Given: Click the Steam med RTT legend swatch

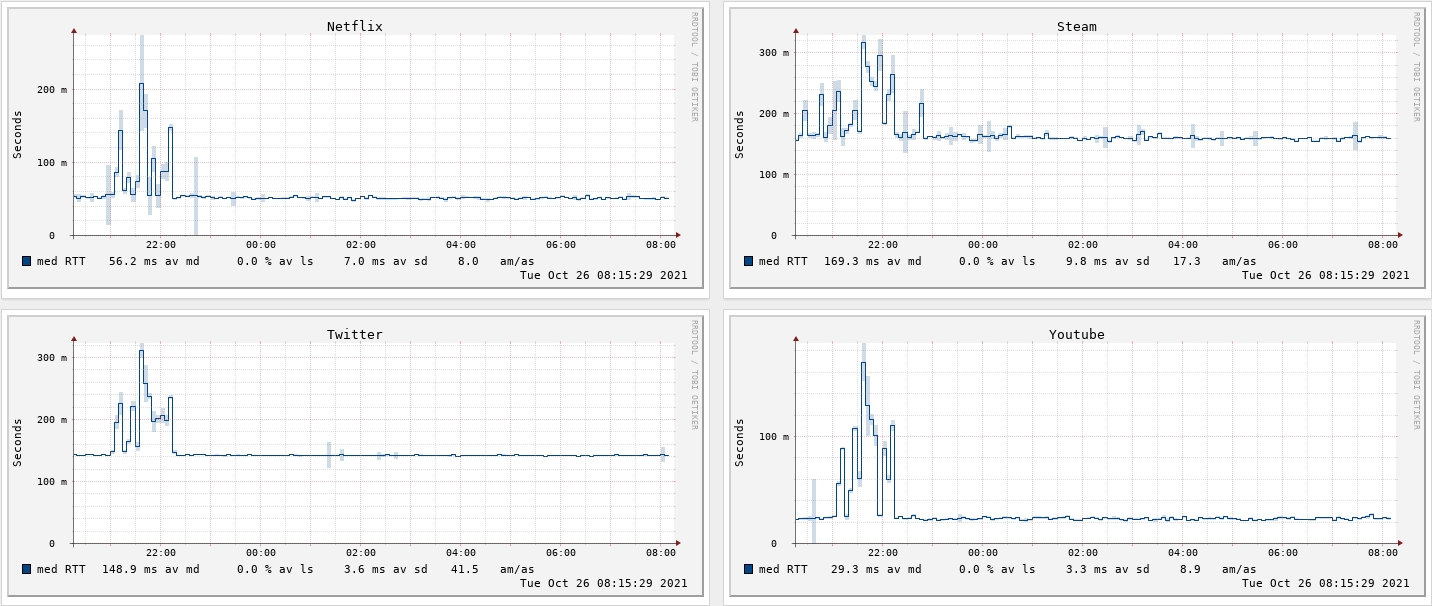Looking at the screenshot, I should click(749, 261).
